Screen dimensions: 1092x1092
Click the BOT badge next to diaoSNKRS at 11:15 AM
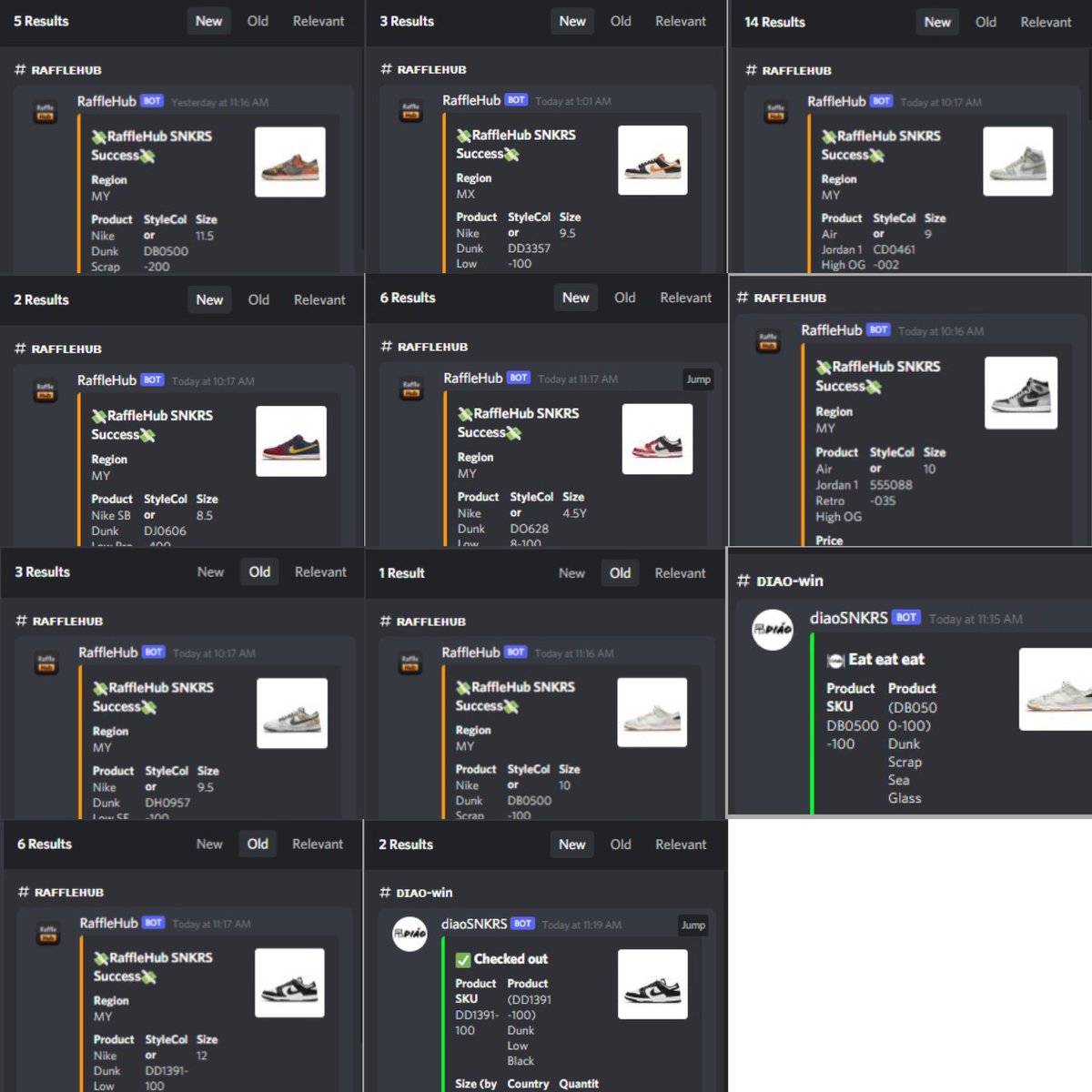tap(905, 617)
